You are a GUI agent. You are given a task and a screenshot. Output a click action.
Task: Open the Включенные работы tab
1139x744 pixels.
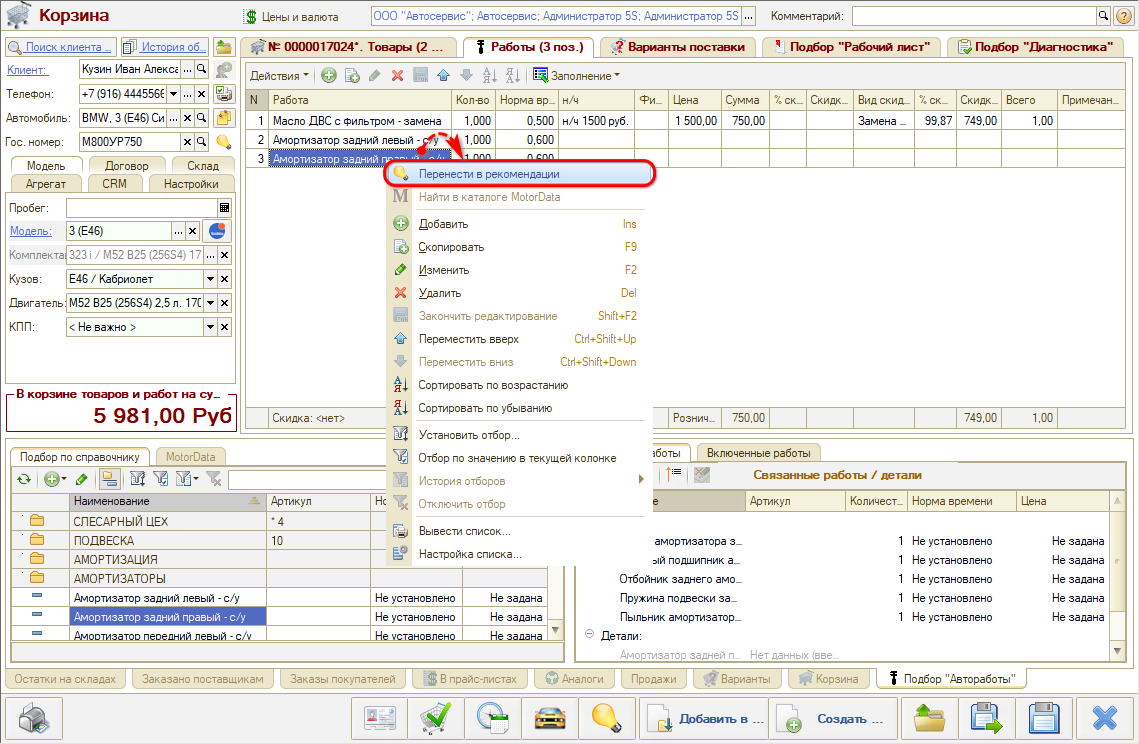[758, 453]
